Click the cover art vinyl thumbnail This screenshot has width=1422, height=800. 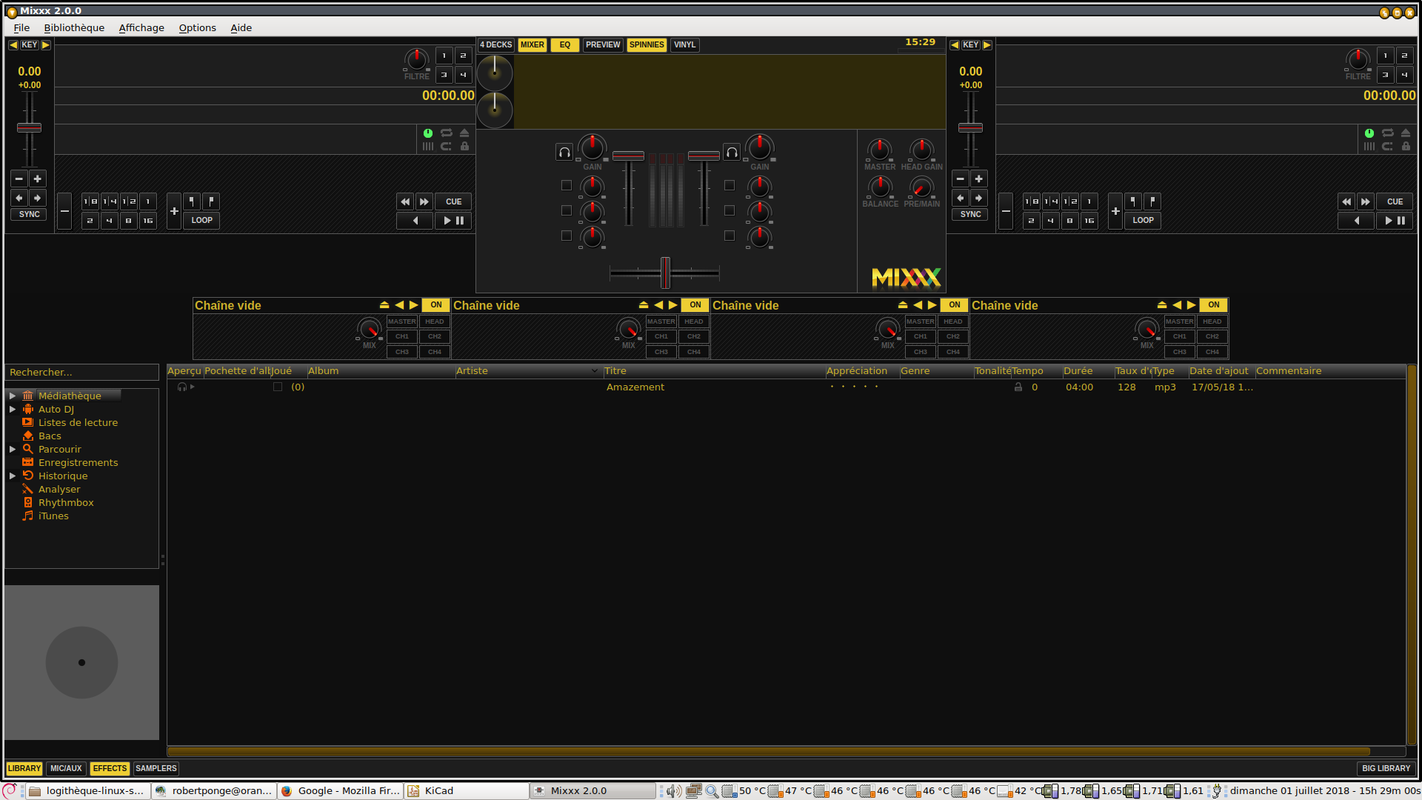[x=82, y=662]
